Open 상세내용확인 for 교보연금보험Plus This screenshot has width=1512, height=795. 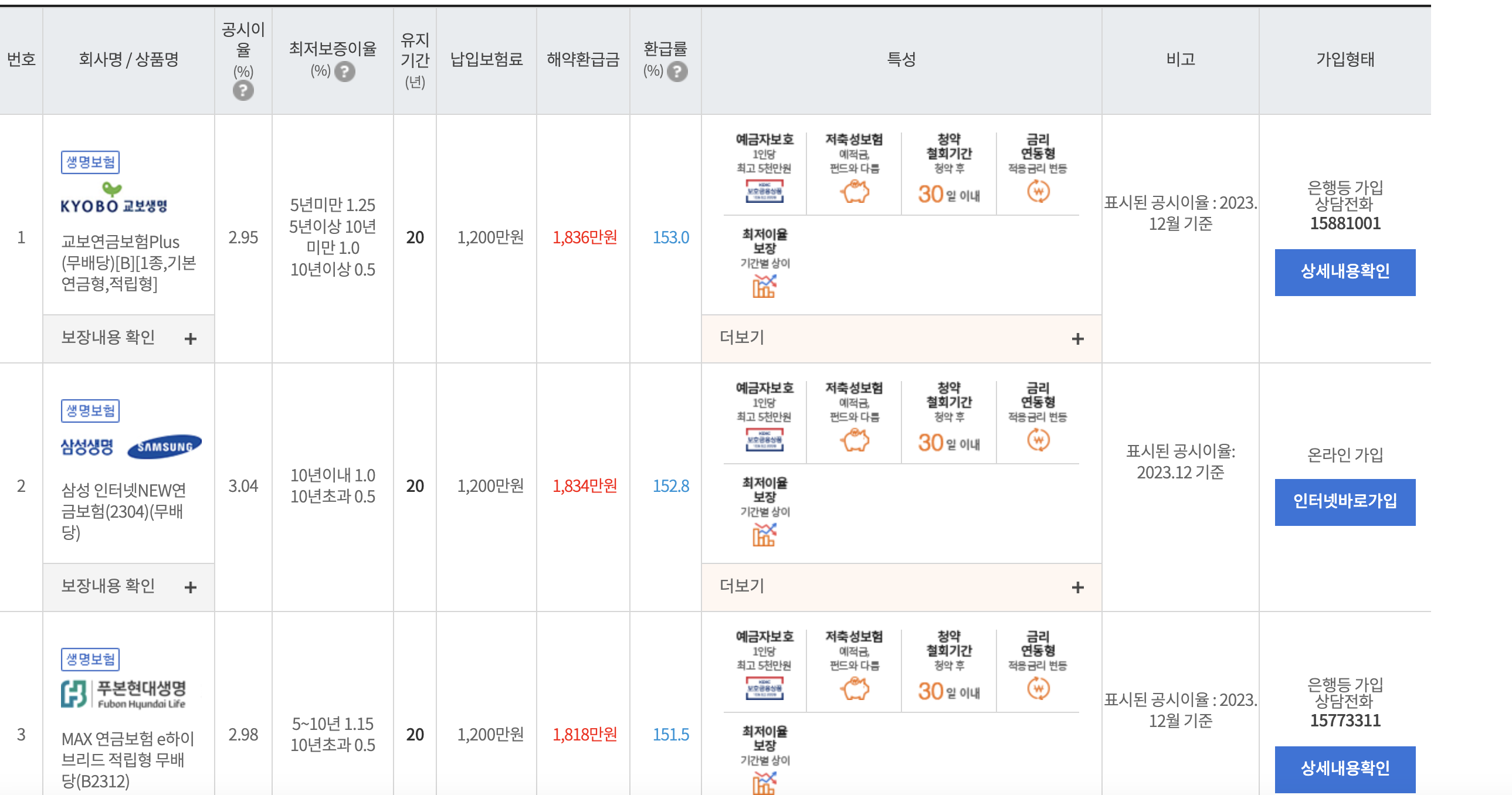[x=1345, y=273]
